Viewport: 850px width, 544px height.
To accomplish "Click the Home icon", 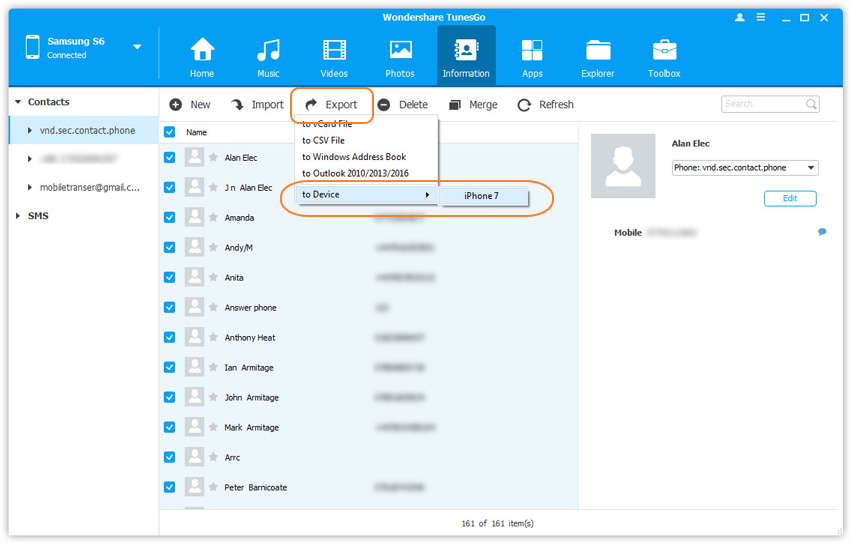I will 202,50.
